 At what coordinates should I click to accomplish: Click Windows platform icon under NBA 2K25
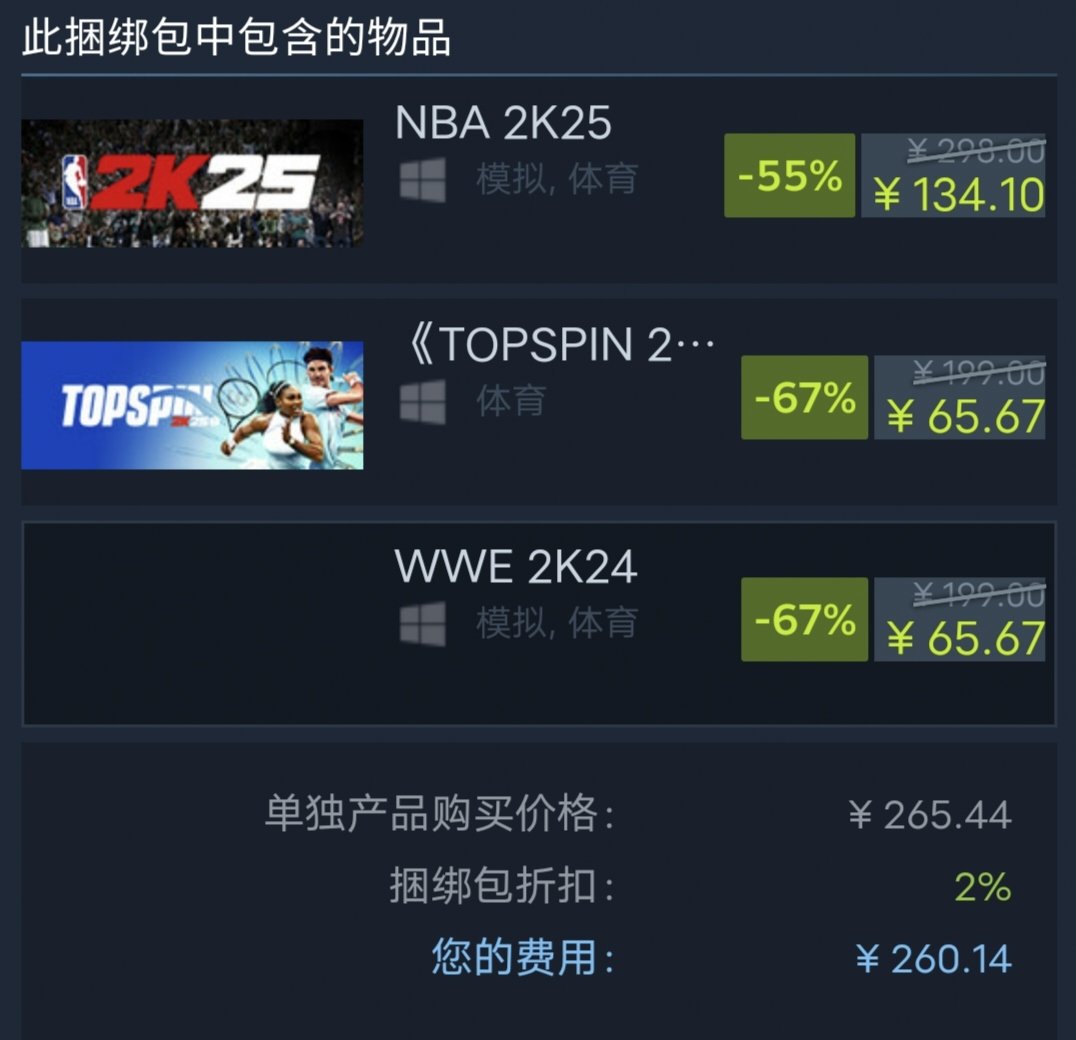pos(423,180)
